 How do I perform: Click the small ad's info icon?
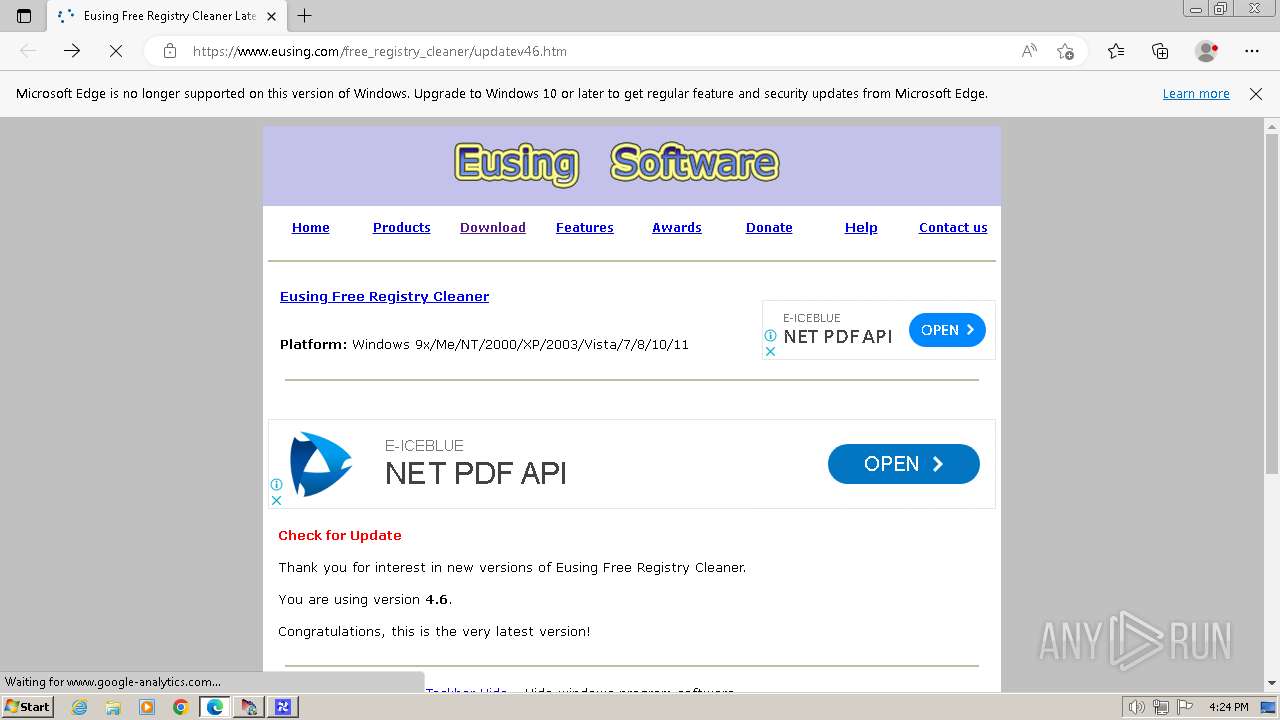click(x=770, y=336)
